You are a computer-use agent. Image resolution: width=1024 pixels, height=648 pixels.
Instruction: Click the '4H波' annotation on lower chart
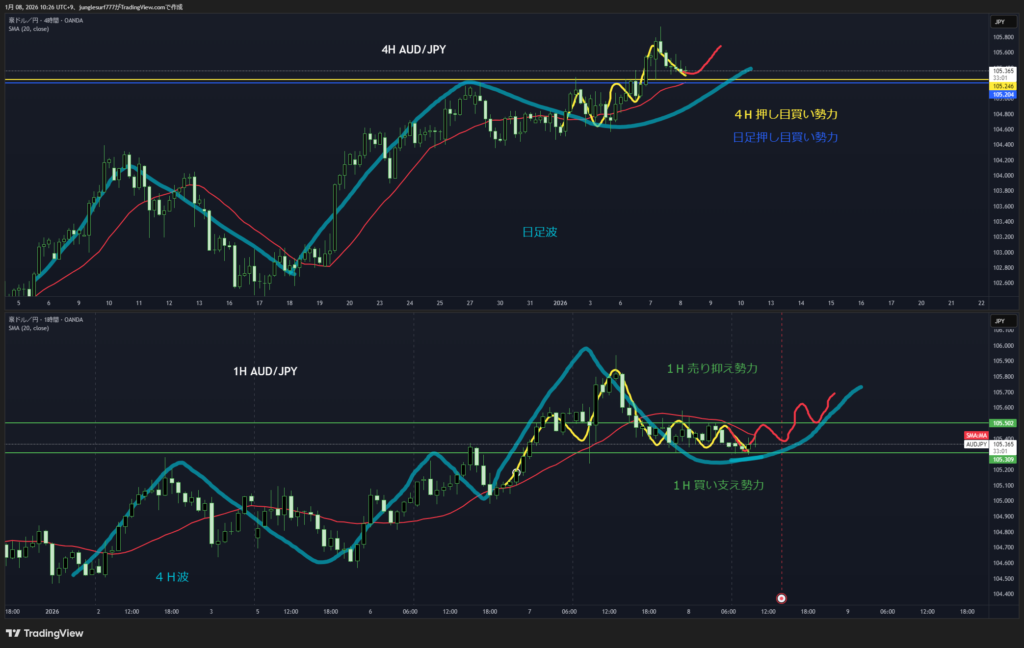pos(174,576)
